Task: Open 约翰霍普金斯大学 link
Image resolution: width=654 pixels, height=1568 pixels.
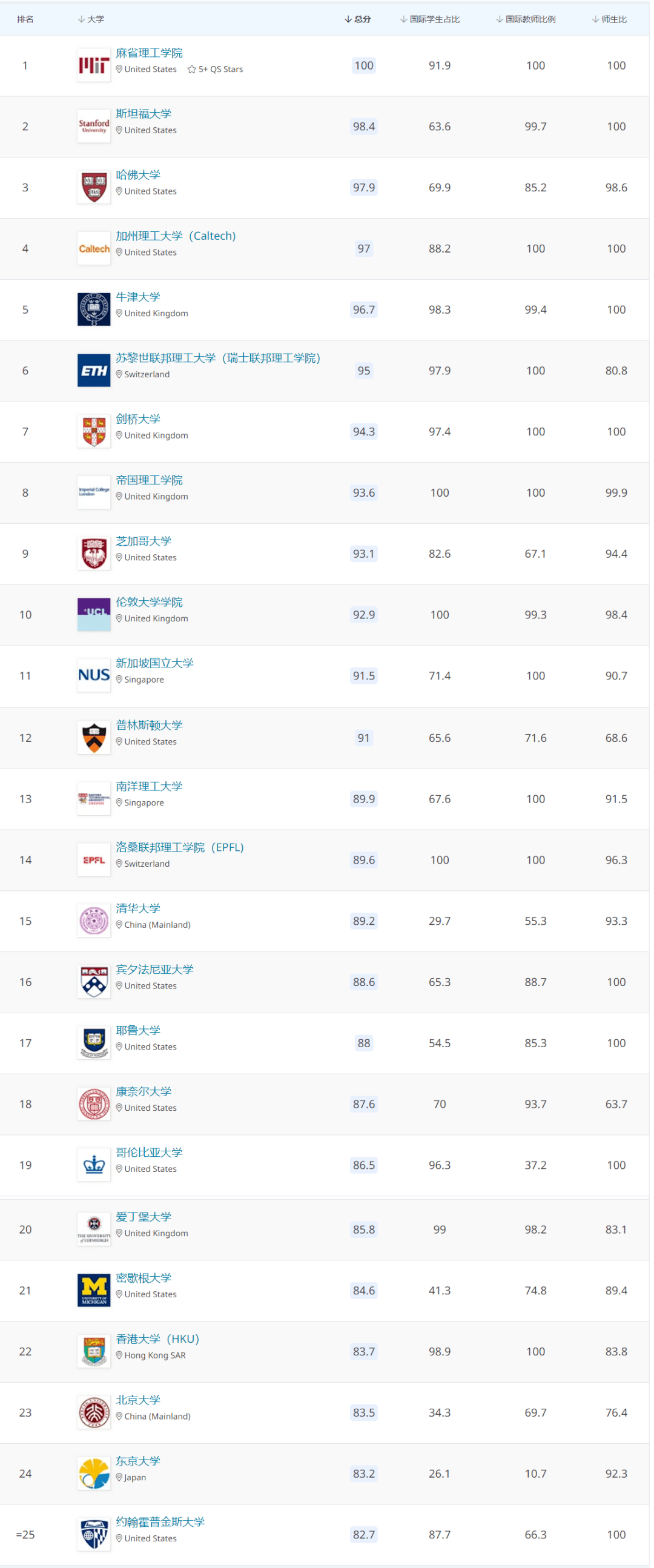Action: tap(161, 1523)
